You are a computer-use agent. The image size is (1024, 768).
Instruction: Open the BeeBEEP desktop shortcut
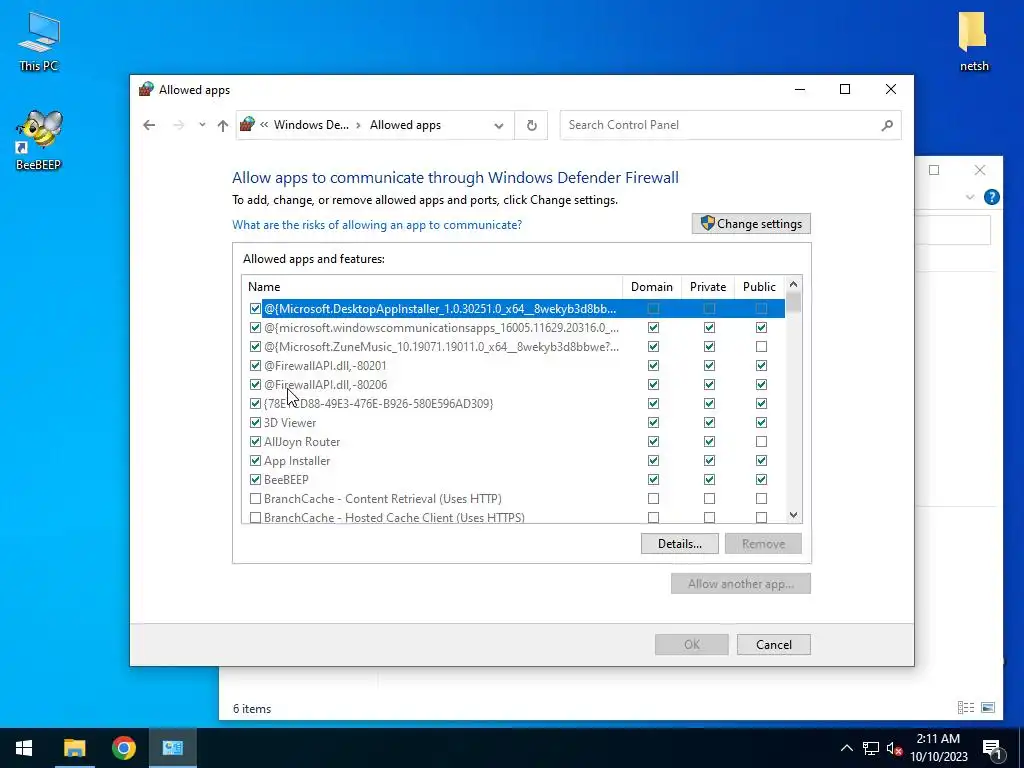[39, 140]
